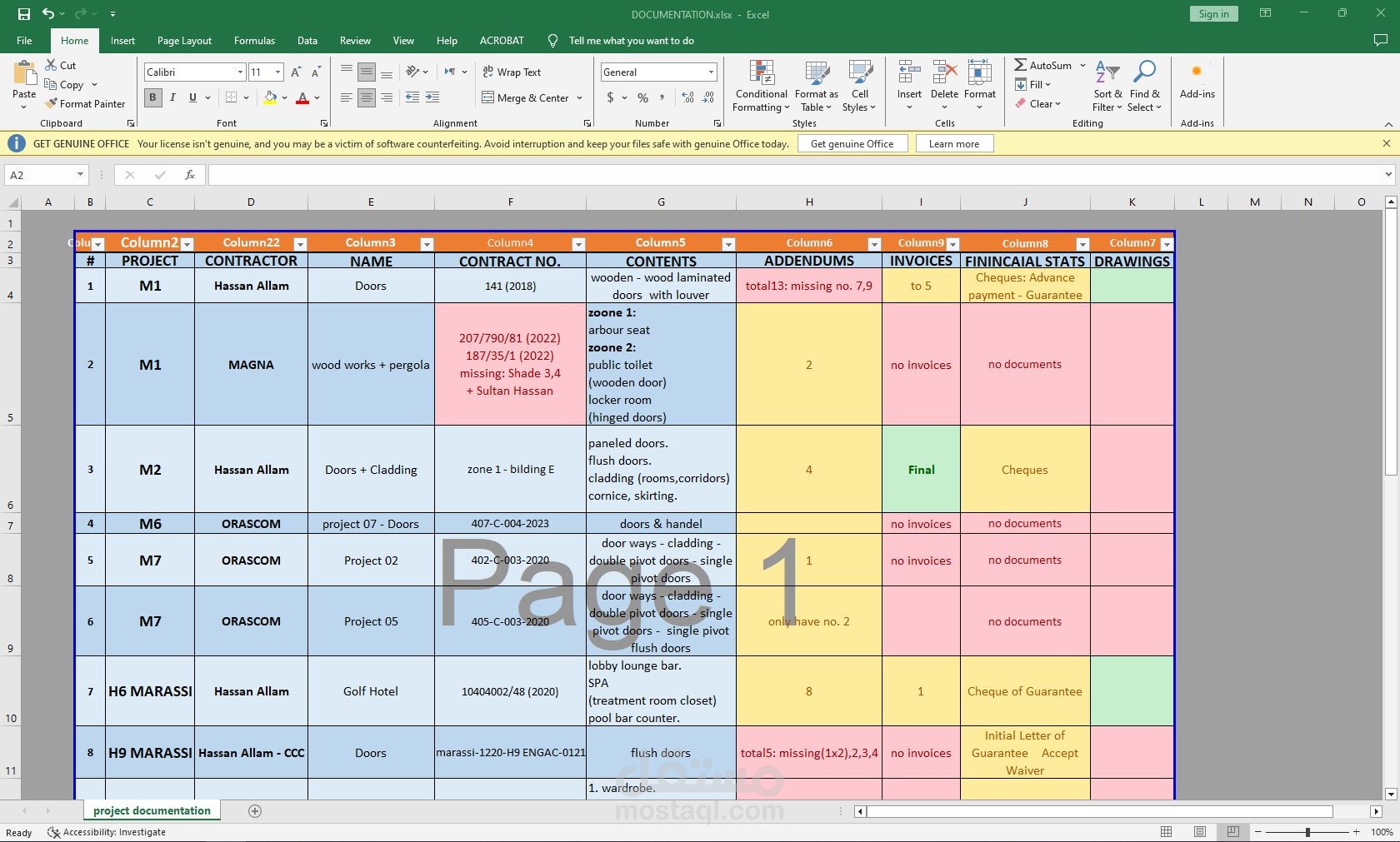Click the Insert cells icon
1400x842 pixels.
click(909, 72)
